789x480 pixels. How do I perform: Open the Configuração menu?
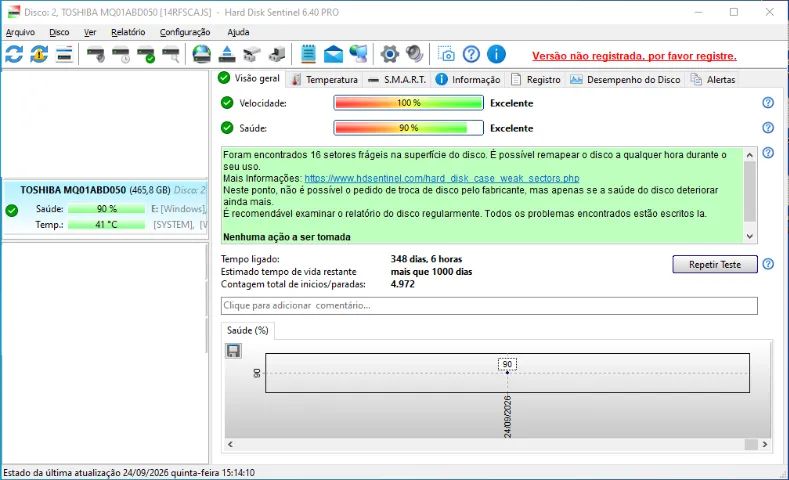tap(185, 32)
